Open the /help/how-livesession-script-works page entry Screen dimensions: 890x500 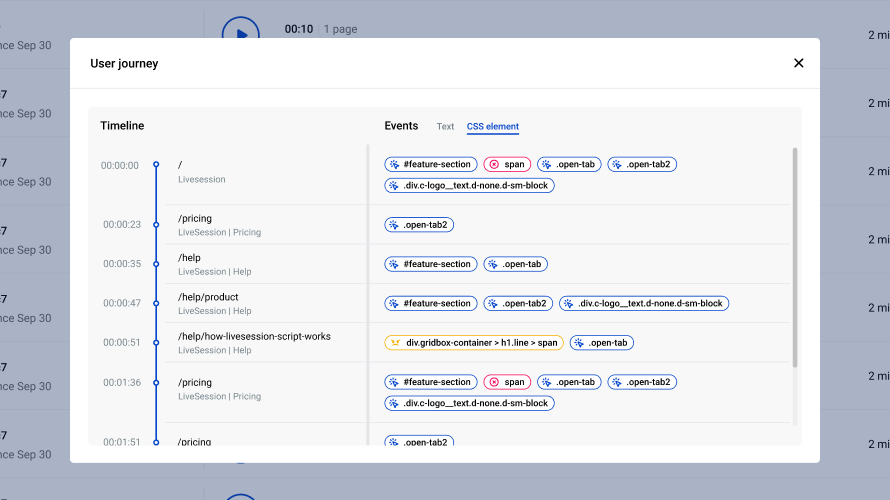(254, 336)
